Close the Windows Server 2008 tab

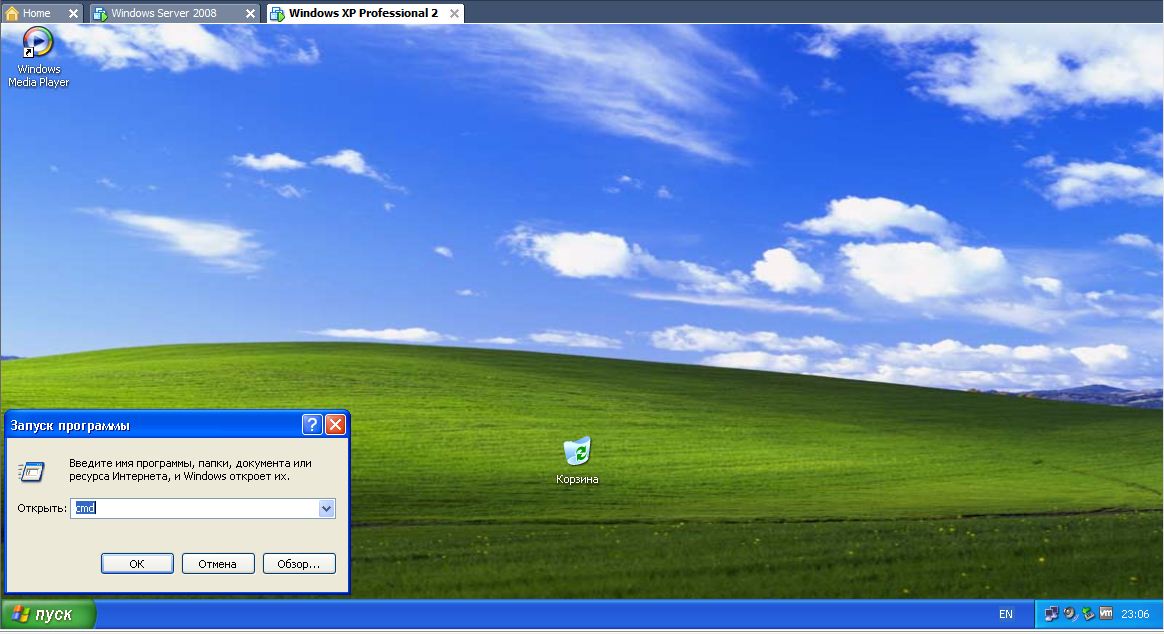click(250, 13)
